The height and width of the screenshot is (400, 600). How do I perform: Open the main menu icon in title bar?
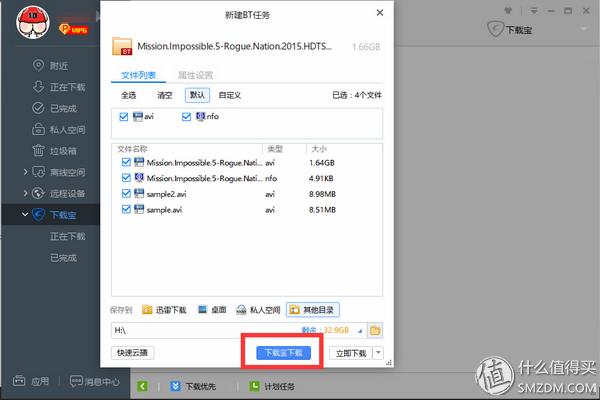tap(534, 11)
